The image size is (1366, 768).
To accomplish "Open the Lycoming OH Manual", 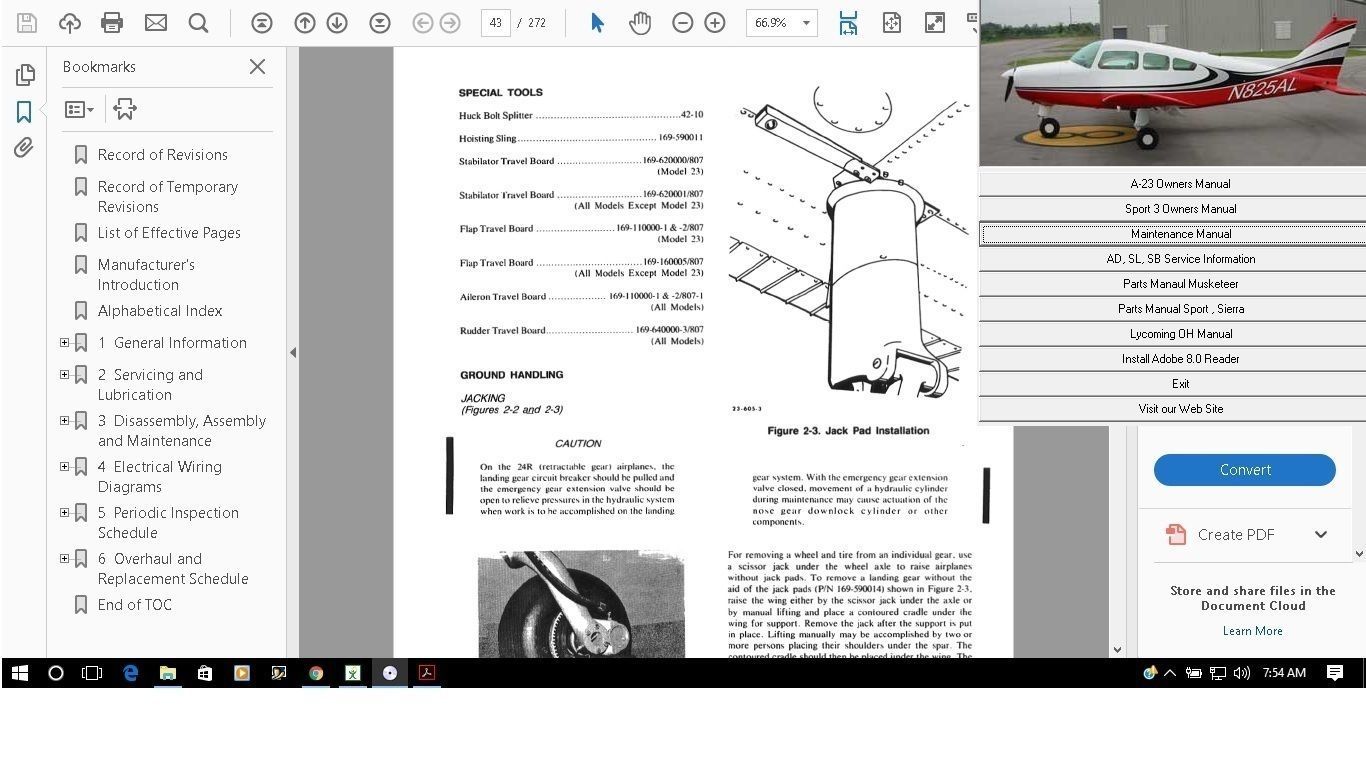I will (1172, 334).
